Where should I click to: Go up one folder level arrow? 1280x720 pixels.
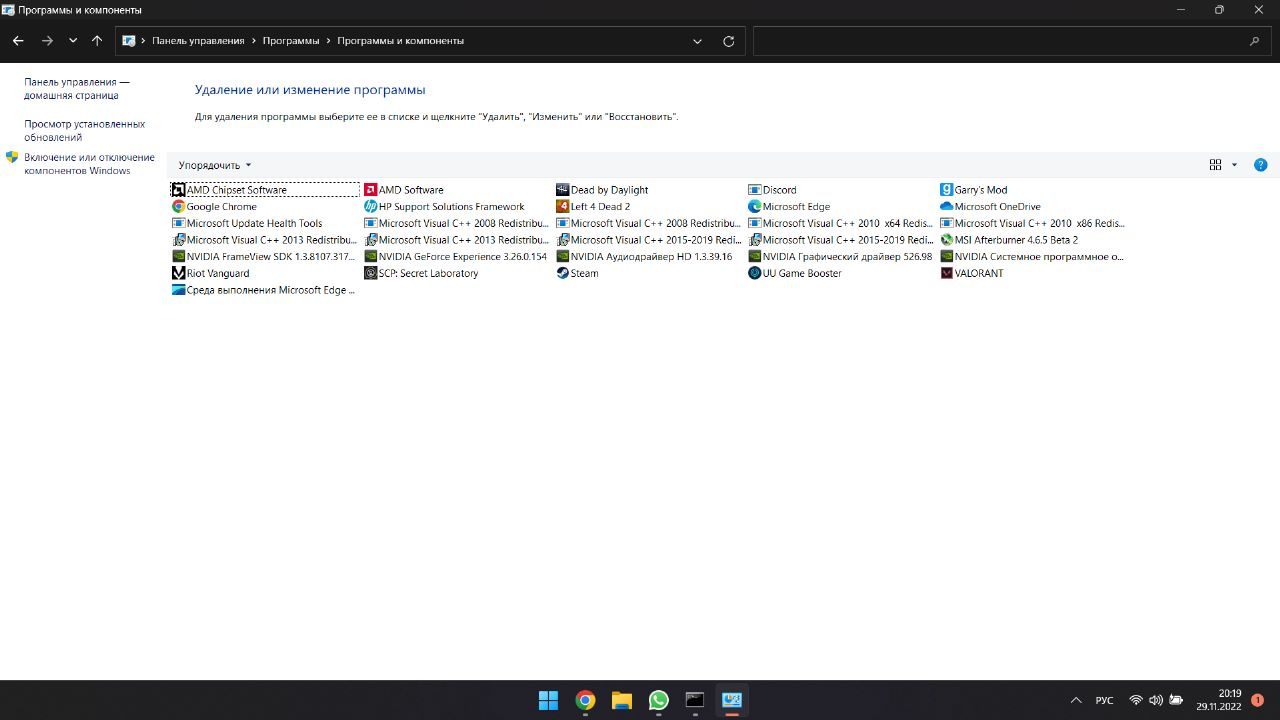click(x=97, y=41)
